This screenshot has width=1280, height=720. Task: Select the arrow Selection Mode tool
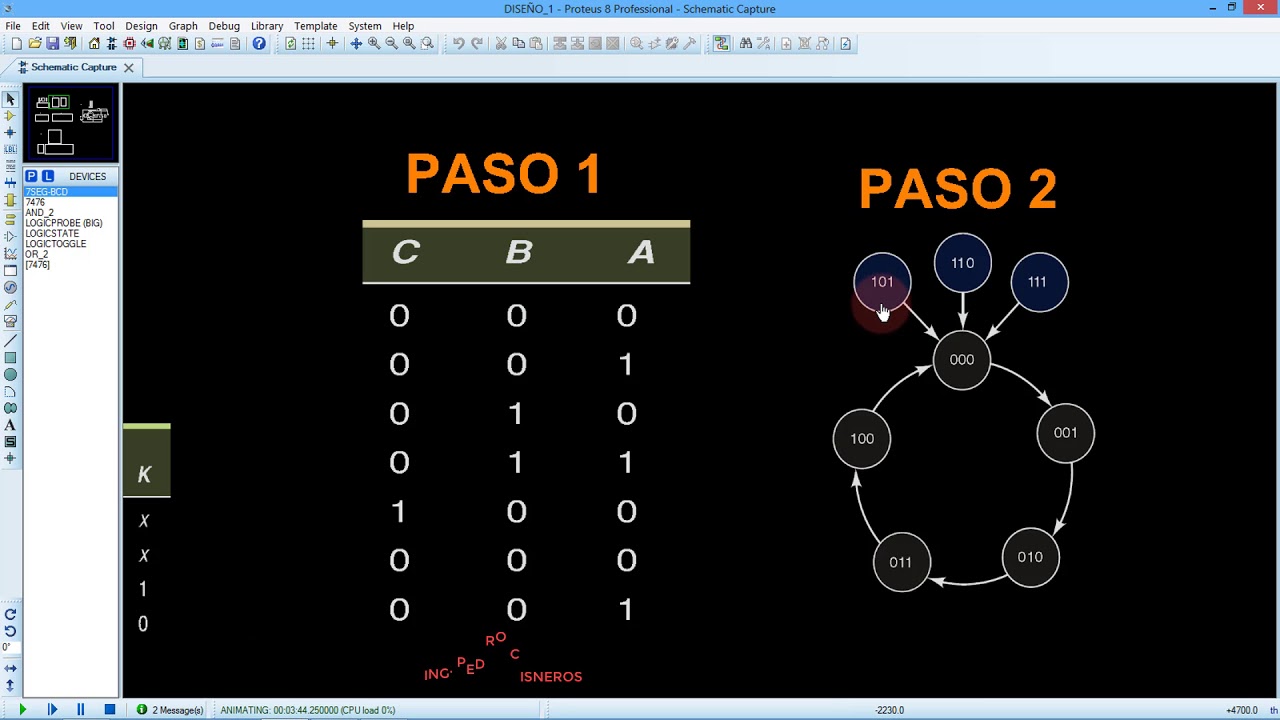10,99
